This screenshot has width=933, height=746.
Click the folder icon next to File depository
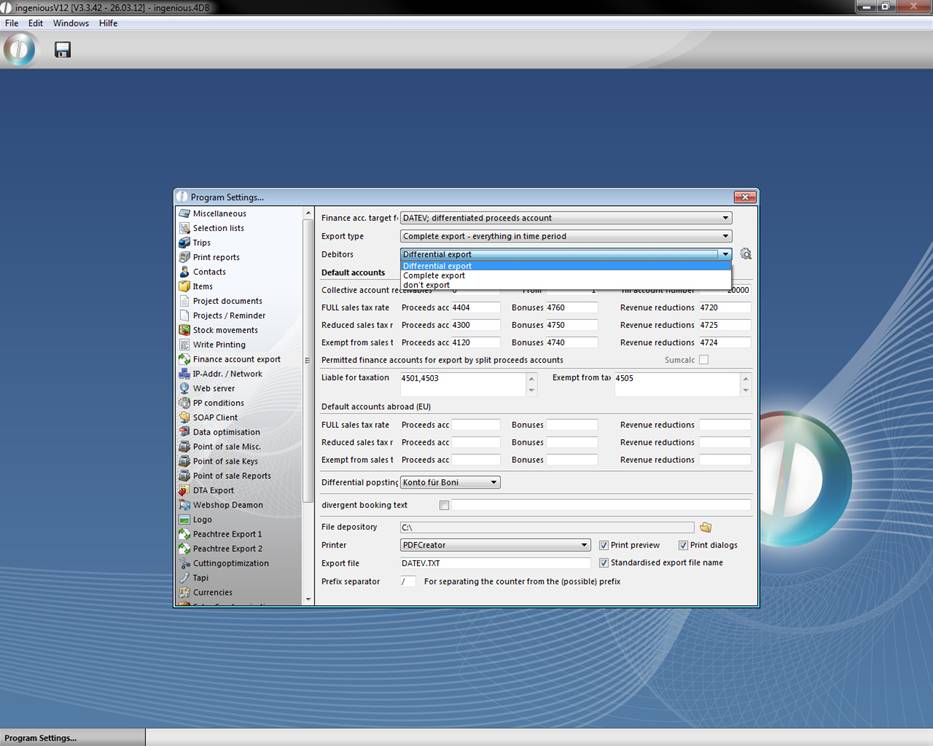[705, 527]
